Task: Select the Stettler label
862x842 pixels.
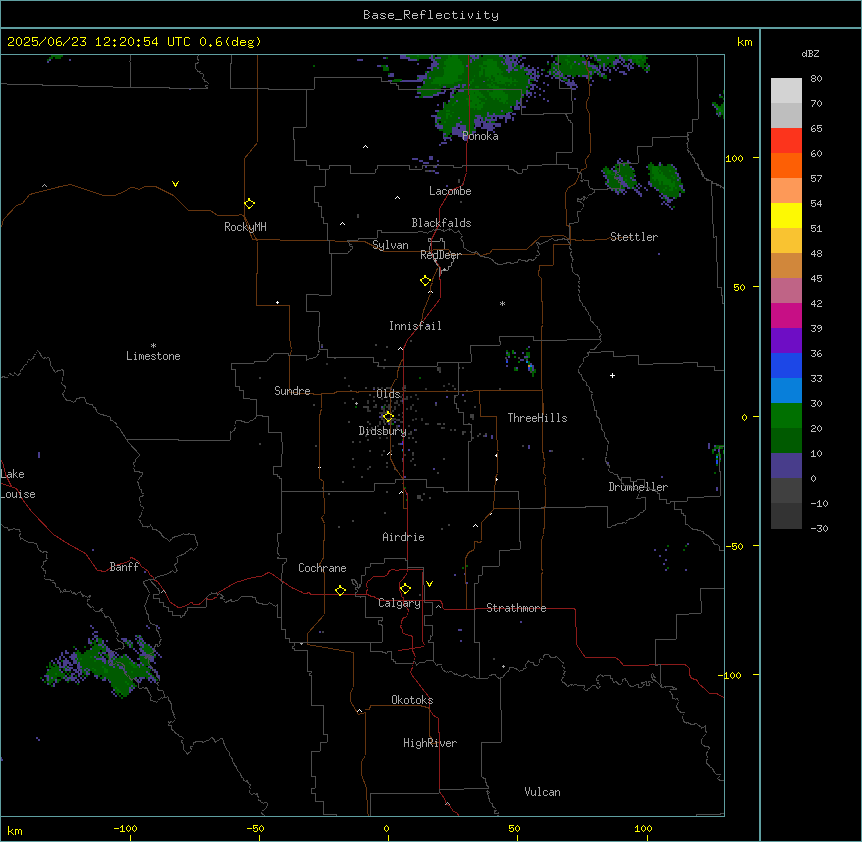Action: (x=634, y=237)
